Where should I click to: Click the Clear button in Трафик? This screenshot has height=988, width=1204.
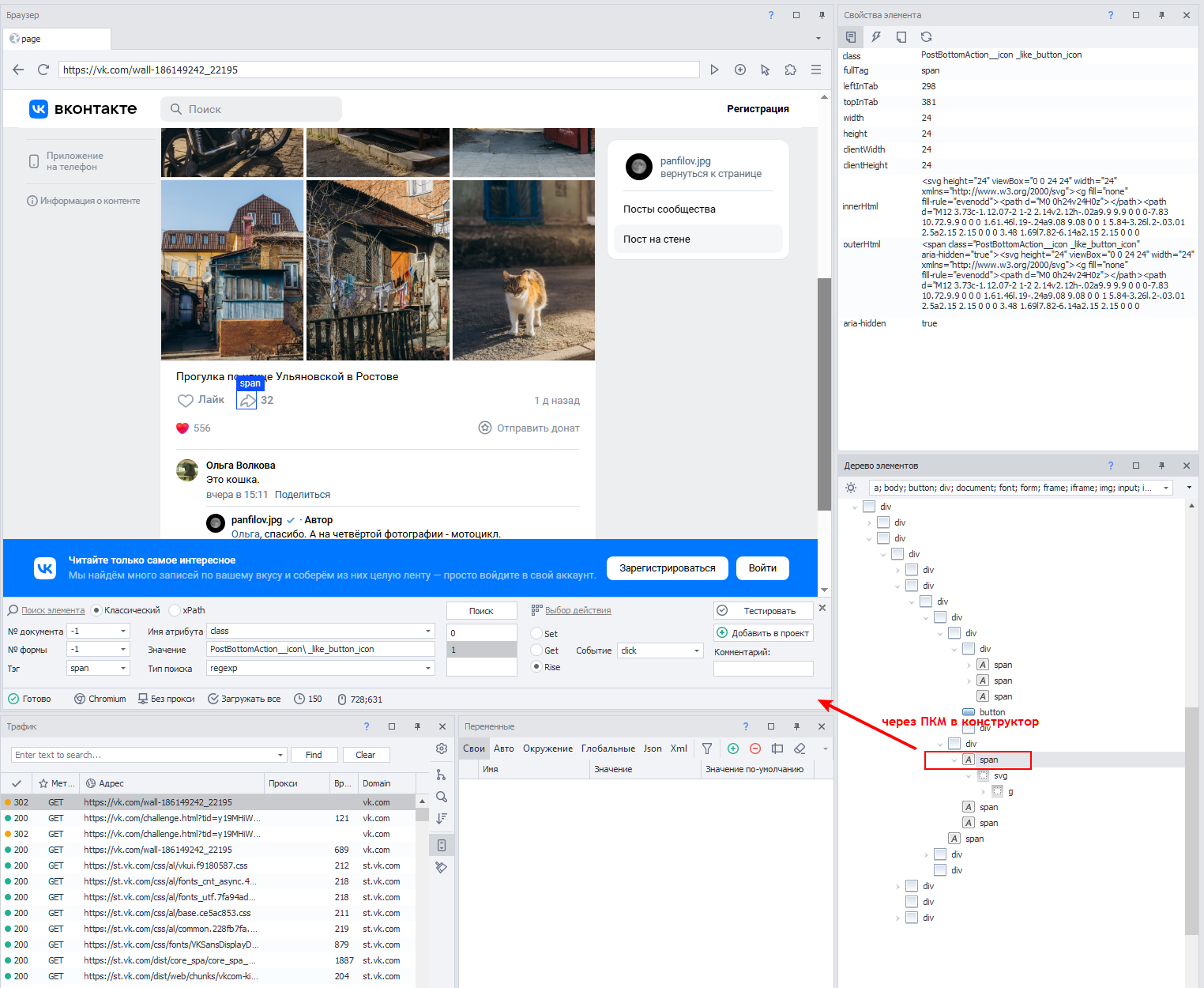(366, 755)
